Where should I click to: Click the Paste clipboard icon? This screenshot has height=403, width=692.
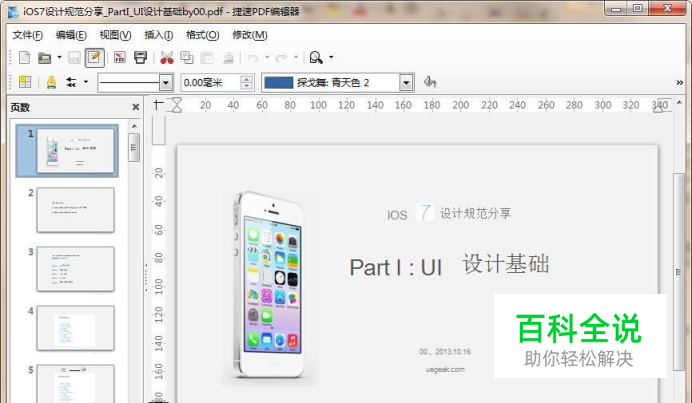pyautogui.click(x=207, y=57)
